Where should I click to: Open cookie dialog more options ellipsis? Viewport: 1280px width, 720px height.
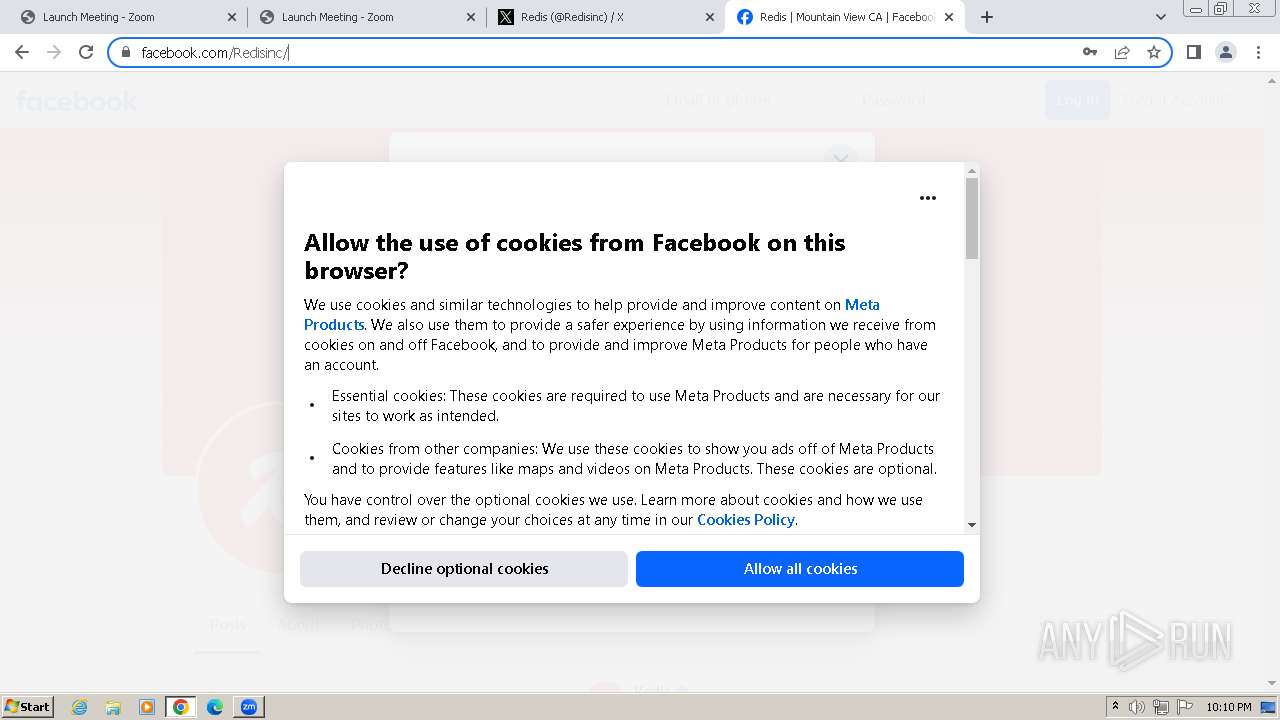tap(928, 198)
